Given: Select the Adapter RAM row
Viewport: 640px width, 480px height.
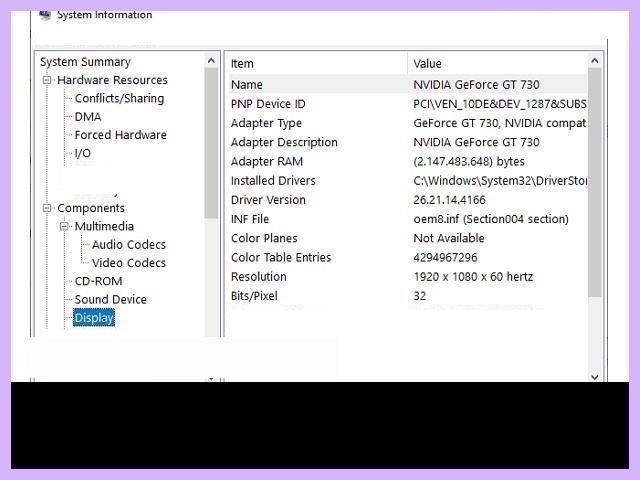Looking at the screenshot, I should (407, 162).
